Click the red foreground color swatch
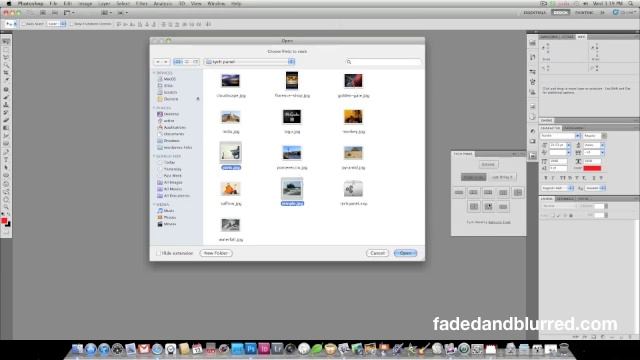The height and width of the screenshot is (360, 640). 4,221
